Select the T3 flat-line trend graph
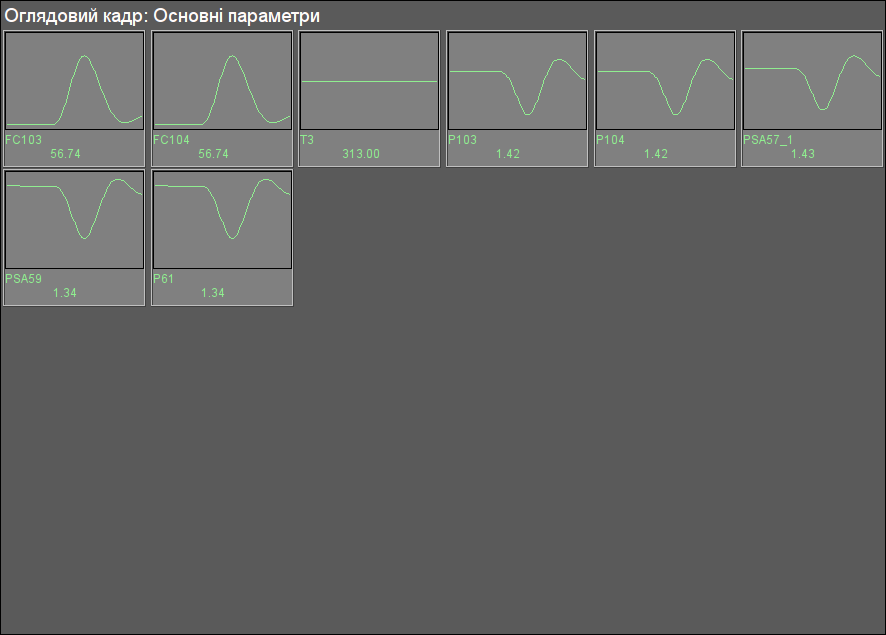 pyautogui.click(x=370, y=81)
